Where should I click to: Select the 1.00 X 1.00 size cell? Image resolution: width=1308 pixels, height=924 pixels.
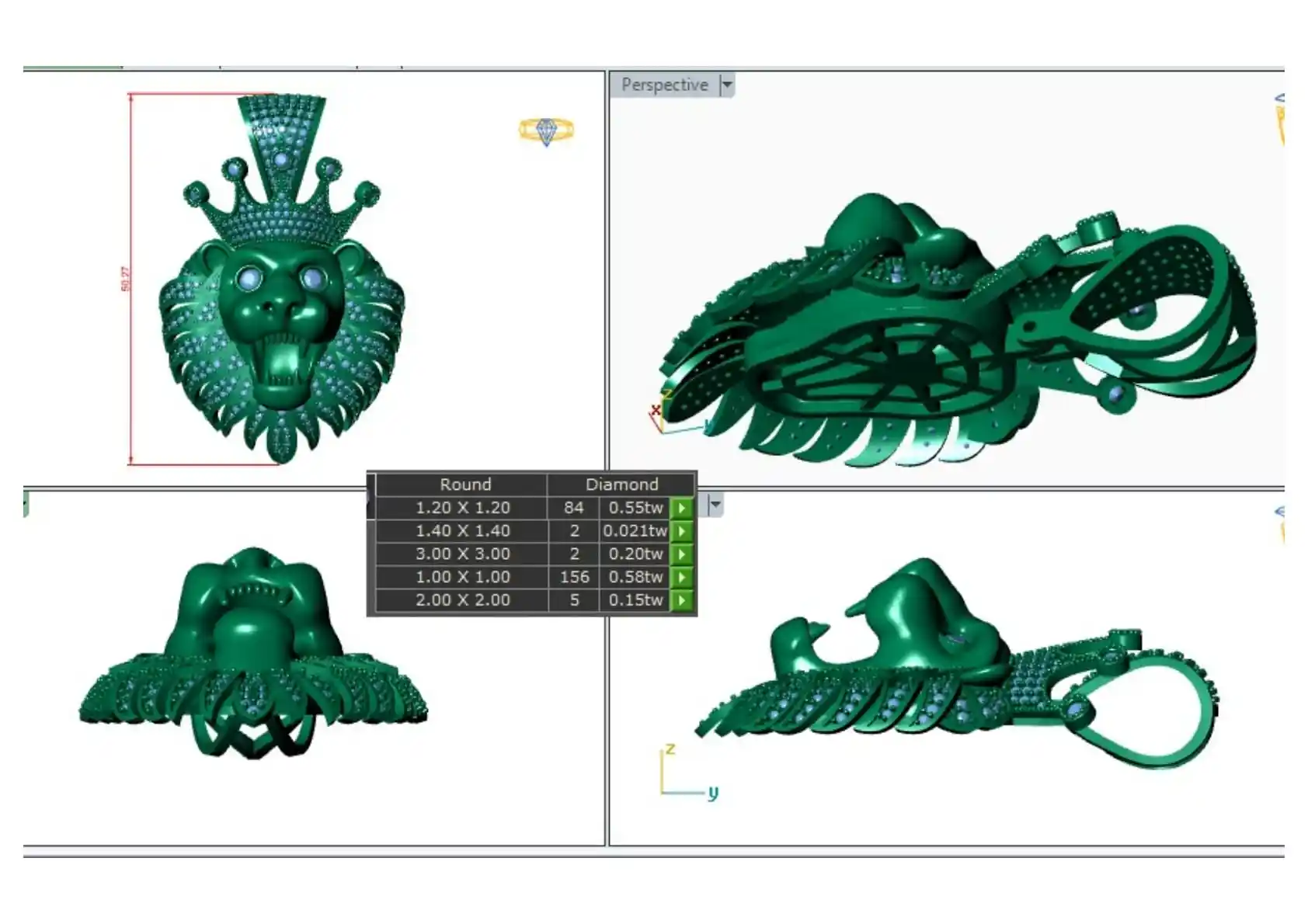click(x=462, y=577)
